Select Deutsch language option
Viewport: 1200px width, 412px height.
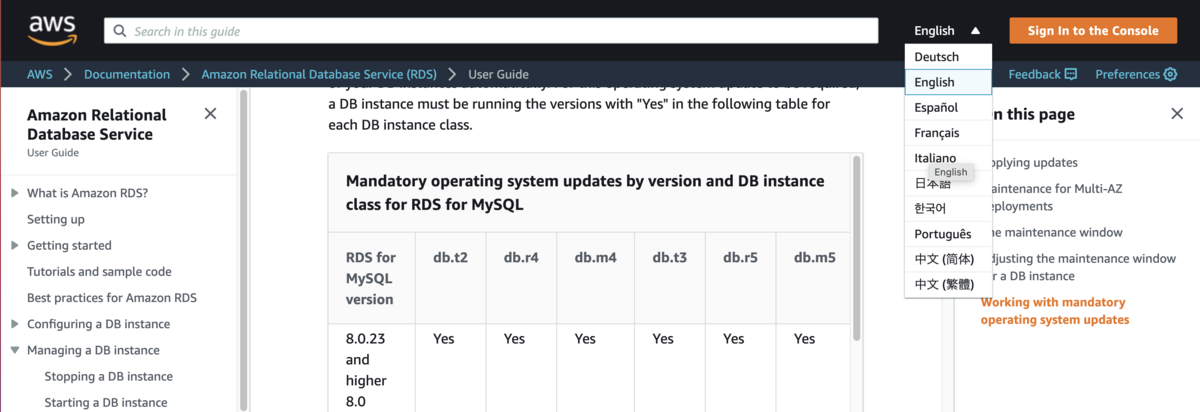tap(948, 57)
